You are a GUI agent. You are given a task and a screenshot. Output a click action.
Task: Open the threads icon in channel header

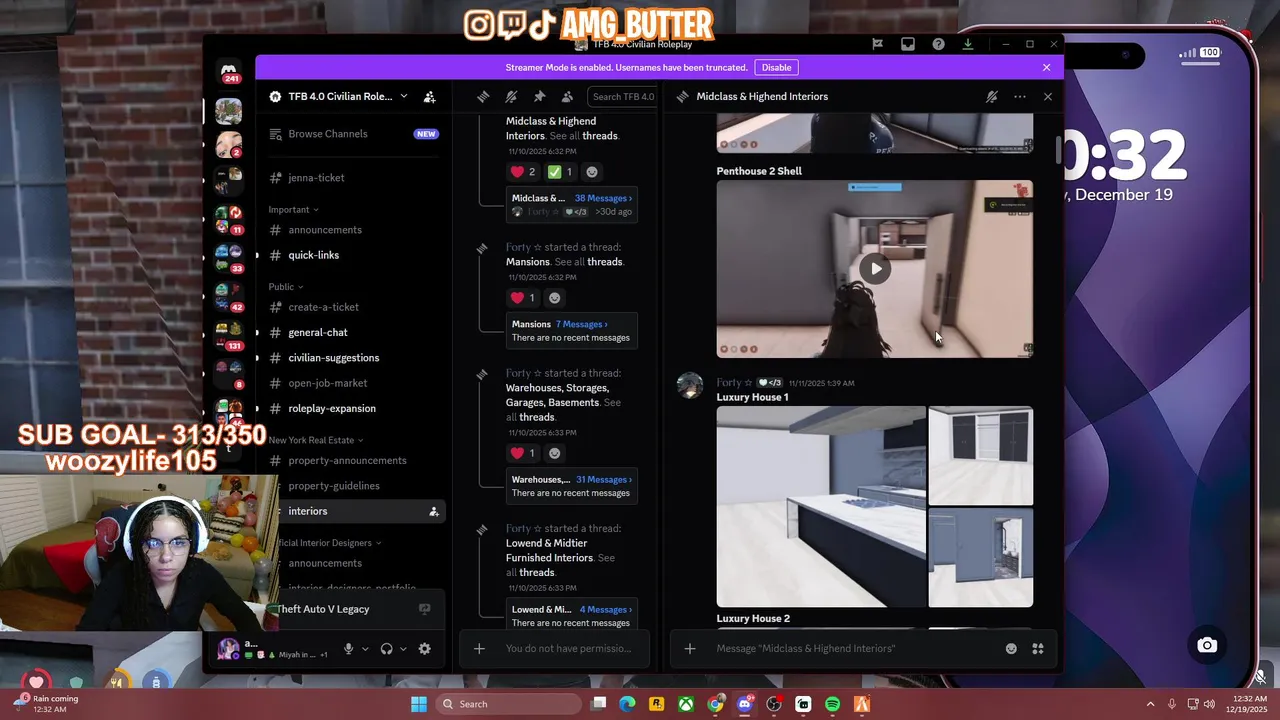tap(483, 97)
